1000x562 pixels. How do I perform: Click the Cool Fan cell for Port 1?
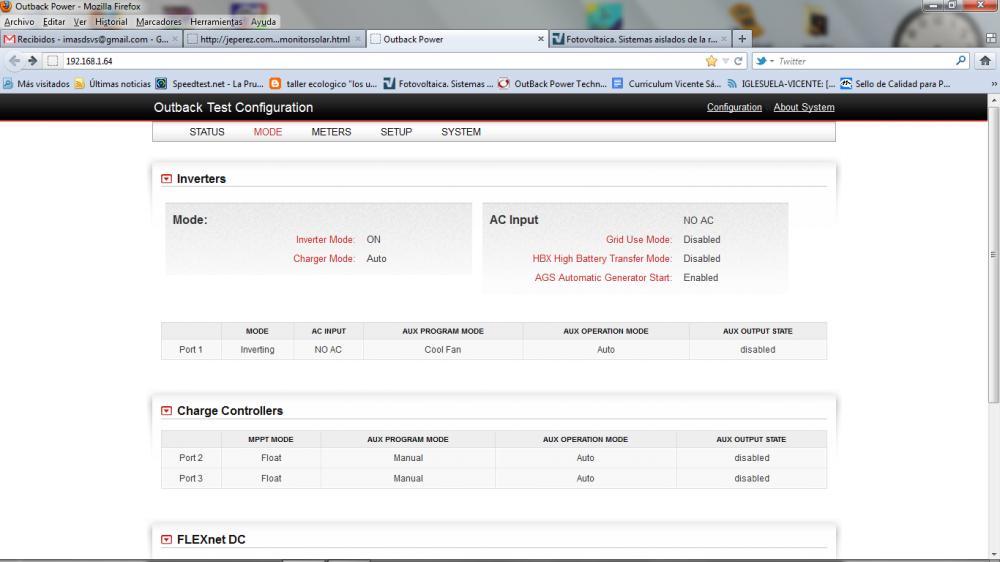point(443,350)
